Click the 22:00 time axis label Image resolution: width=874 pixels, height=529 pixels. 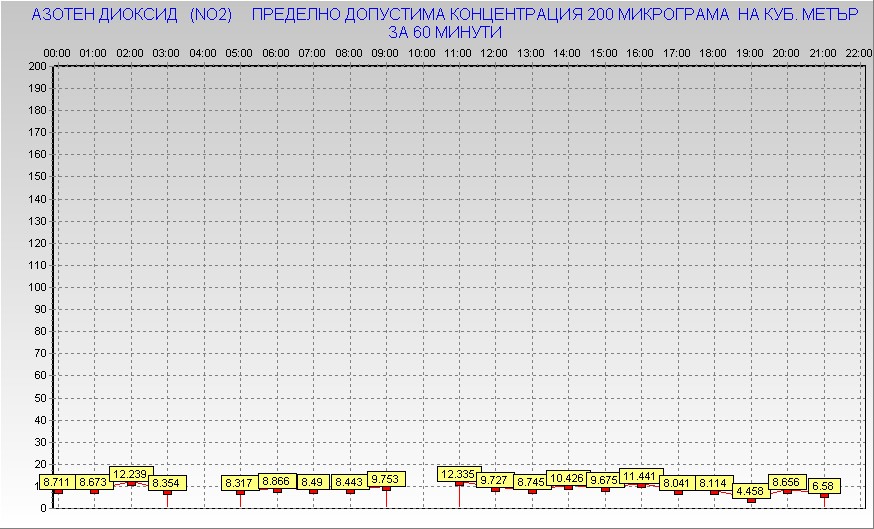point(858,52)
